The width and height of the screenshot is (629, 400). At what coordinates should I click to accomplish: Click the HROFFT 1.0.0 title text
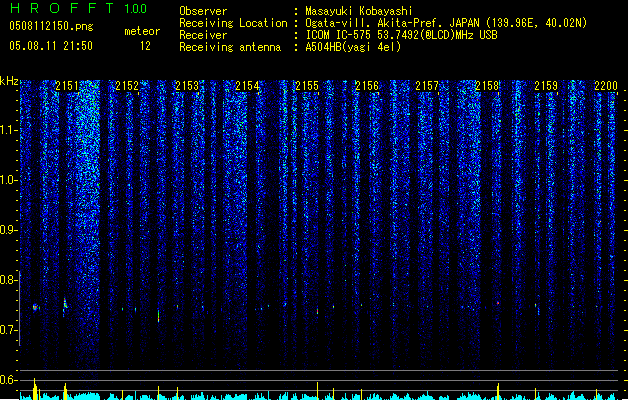[x=78, y=8]
